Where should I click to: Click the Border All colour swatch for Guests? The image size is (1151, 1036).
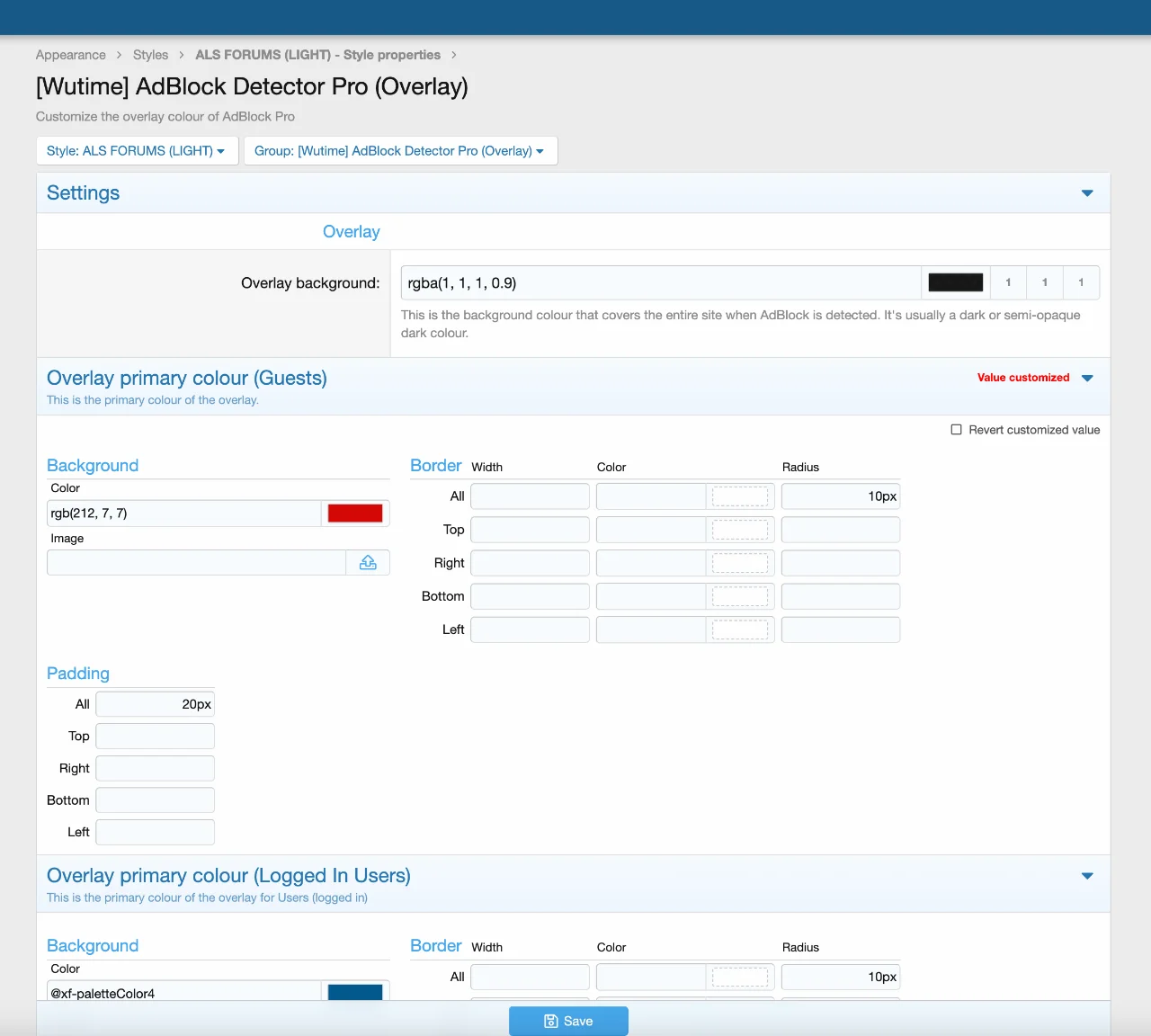coord(740,496)
